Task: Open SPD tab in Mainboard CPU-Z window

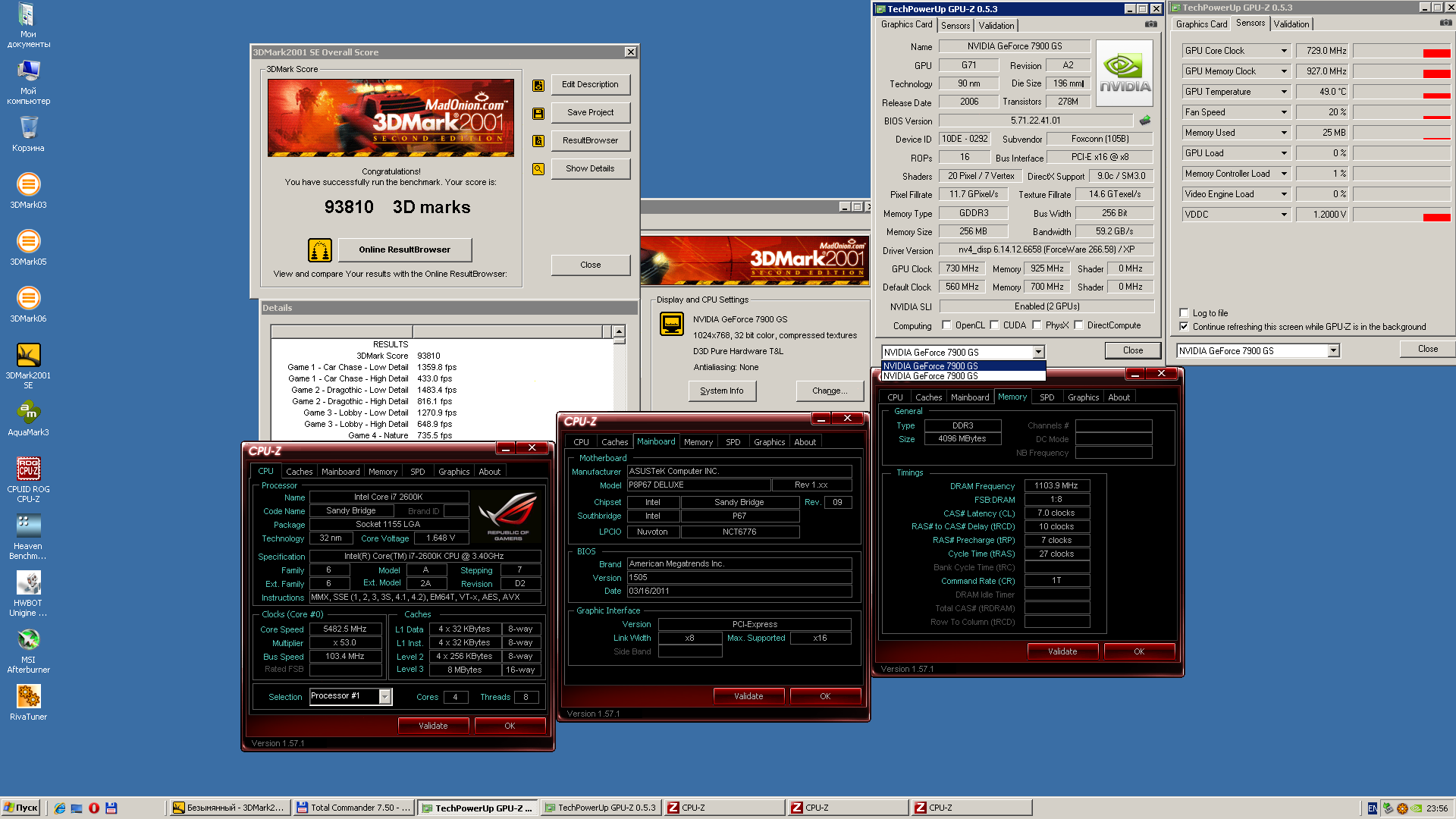Action: pos(733,442)
